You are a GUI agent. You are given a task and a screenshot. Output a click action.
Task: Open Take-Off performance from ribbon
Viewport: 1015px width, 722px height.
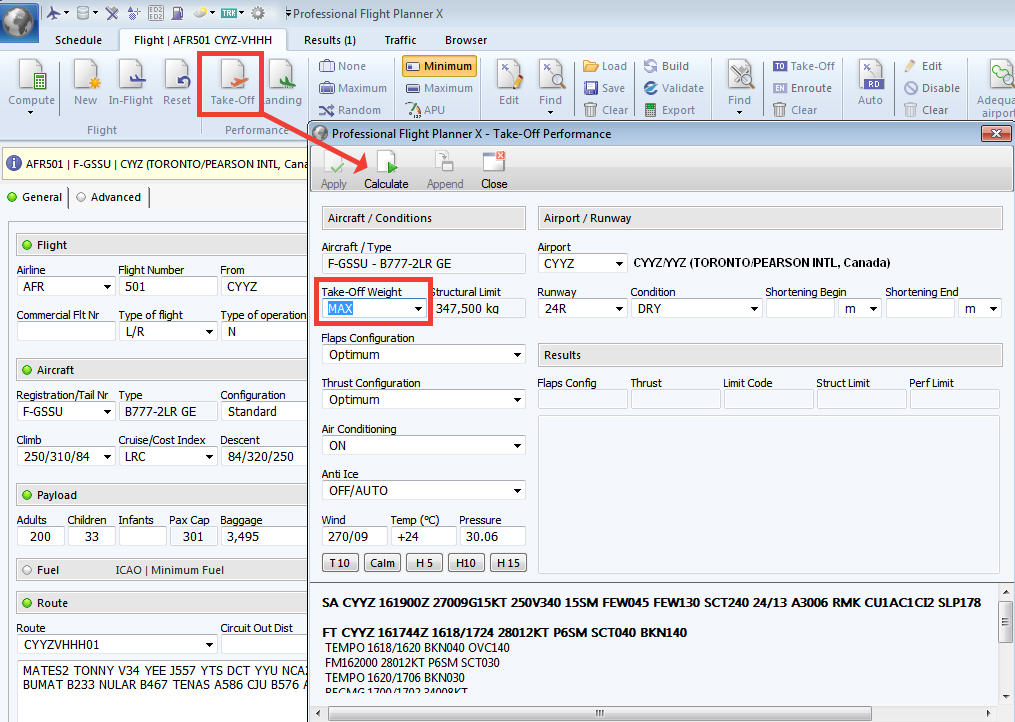click(x=232, y=83)
